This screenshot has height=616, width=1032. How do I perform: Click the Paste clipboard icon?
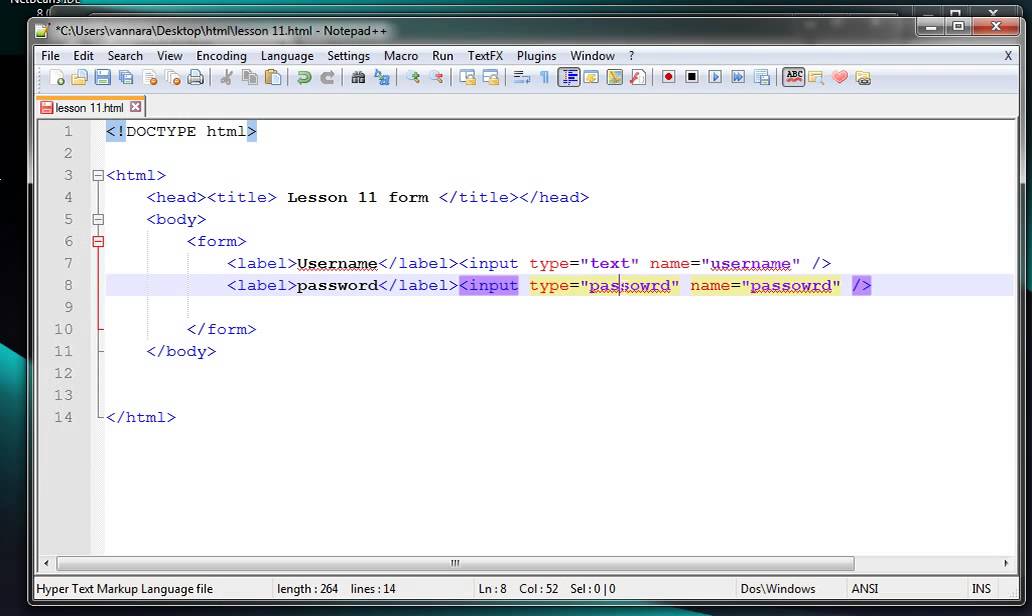point(273,78)
